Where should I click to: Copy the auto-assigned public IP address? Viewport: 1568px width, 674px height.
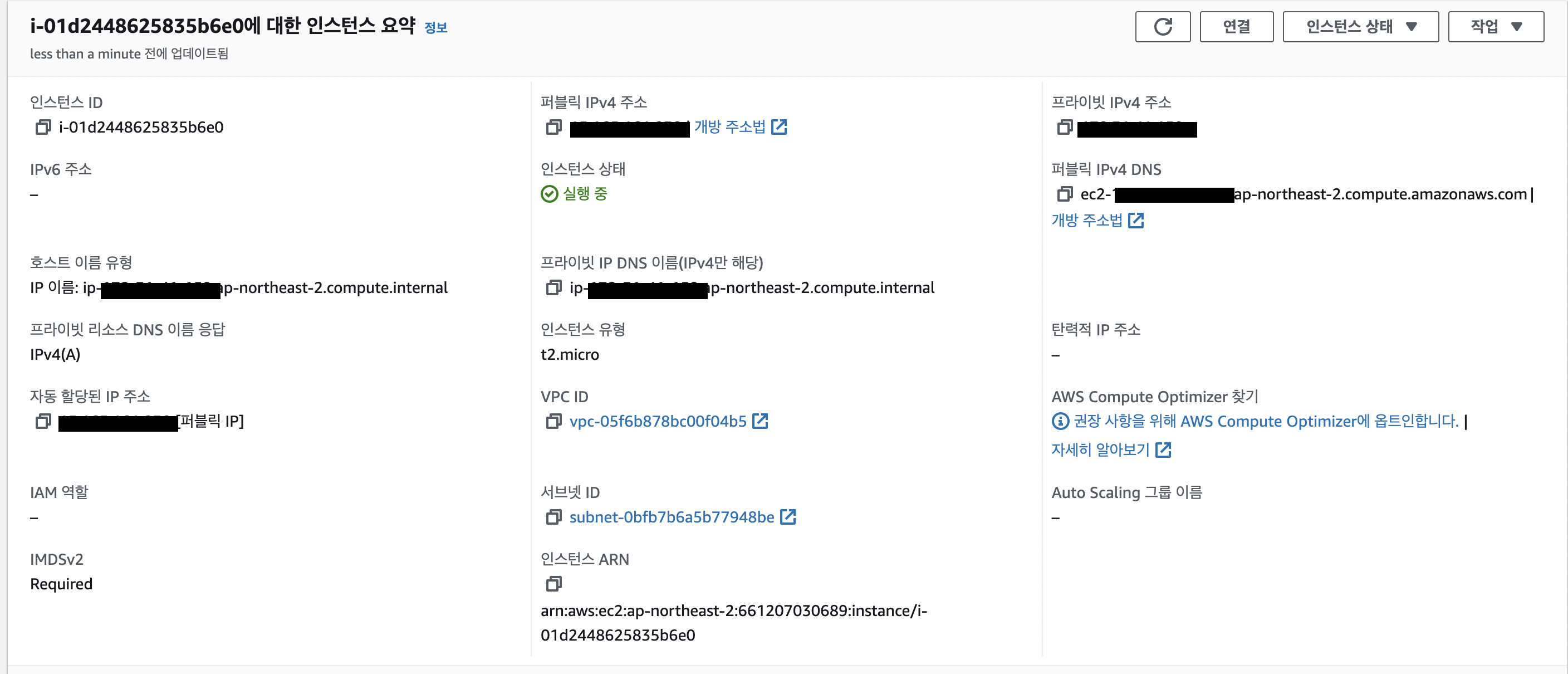click(43, 421)
